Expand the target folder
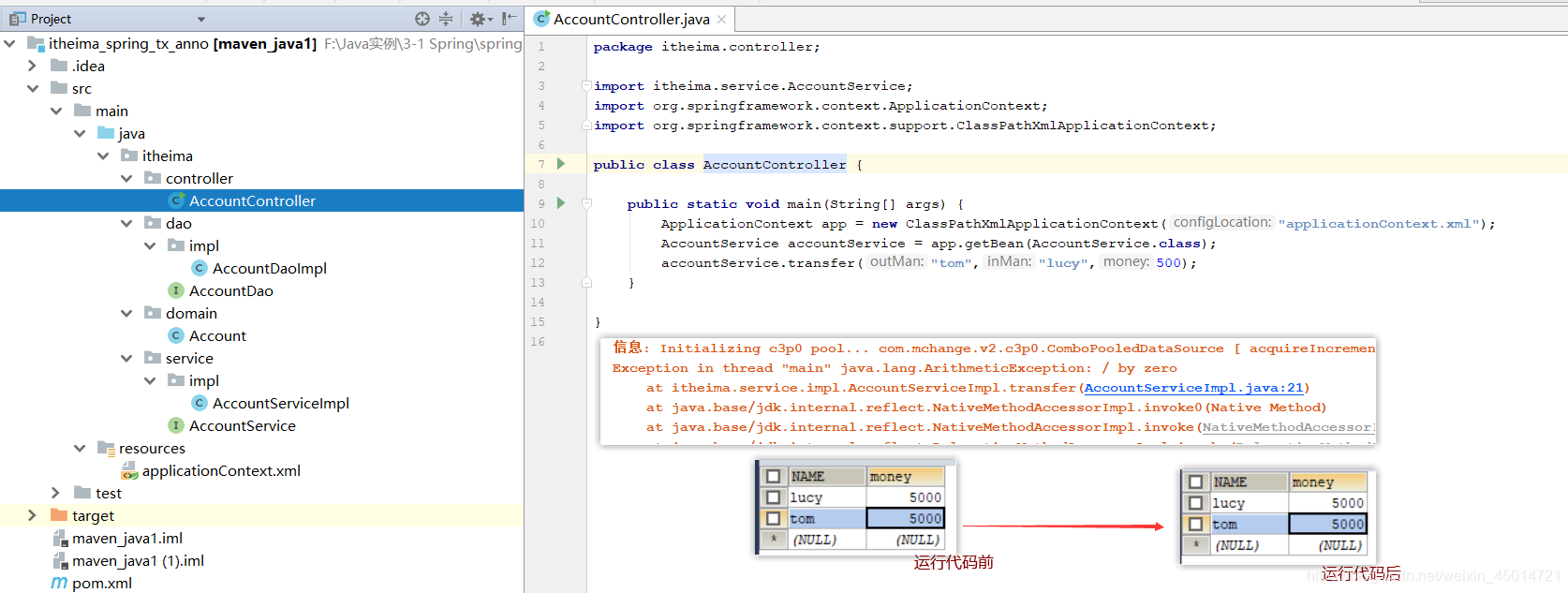Screen dimensions: 1568x593 point(33,515)
